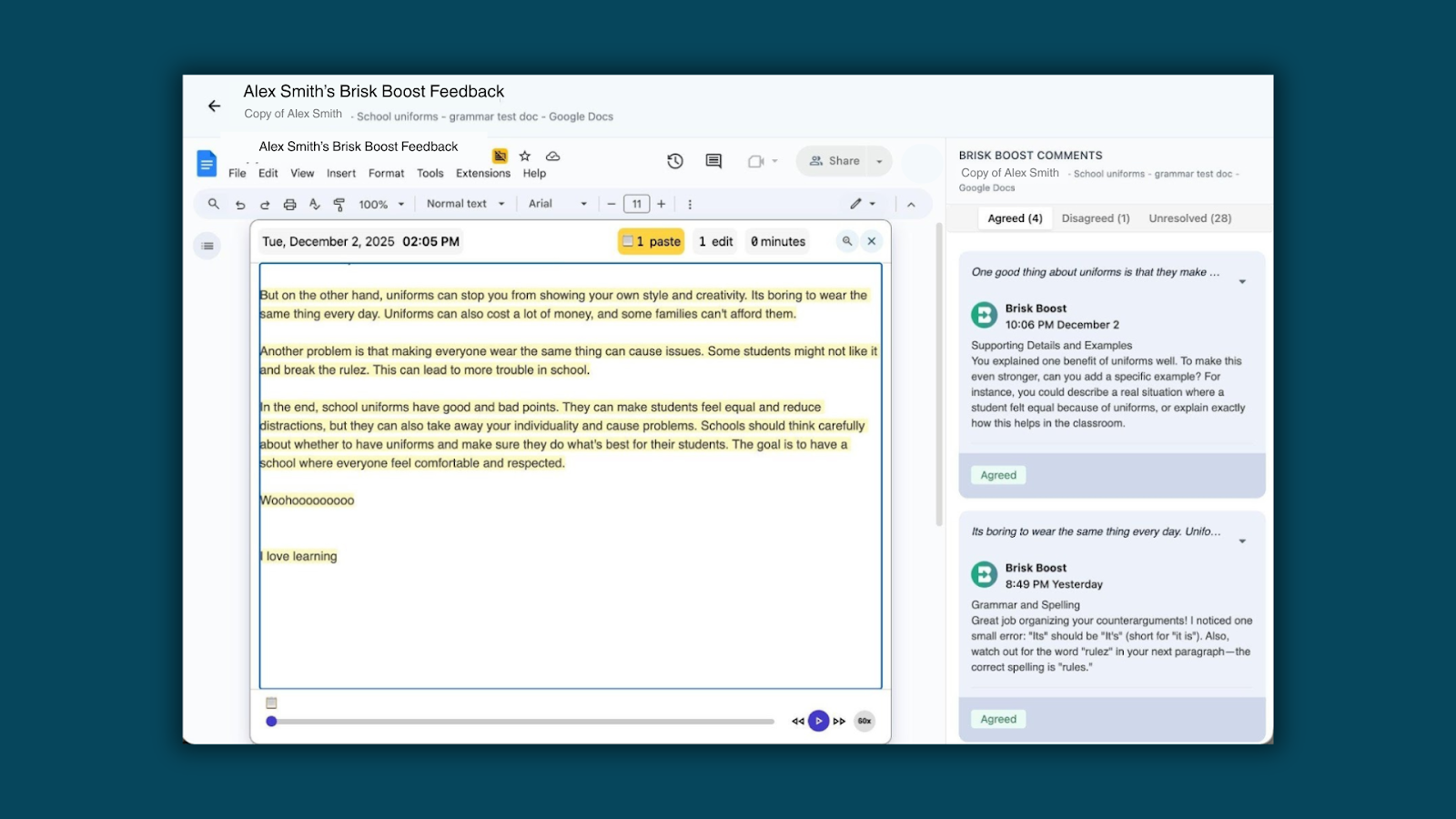Change the 60x playback speed

864,721
